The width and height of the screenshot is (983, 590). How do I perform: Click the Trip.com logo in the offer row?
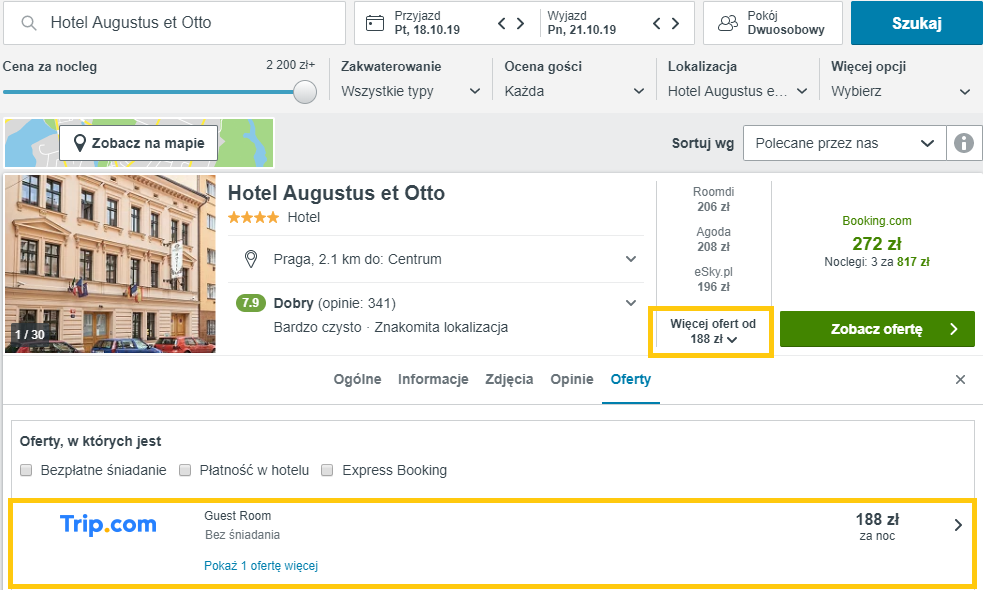point(107,524)
